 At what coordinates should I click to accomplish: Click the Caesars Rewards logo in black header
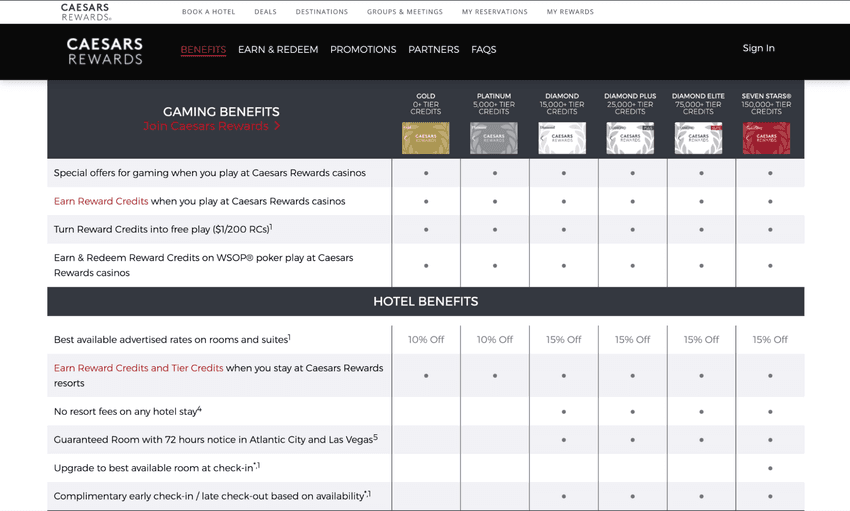[105, 51]
